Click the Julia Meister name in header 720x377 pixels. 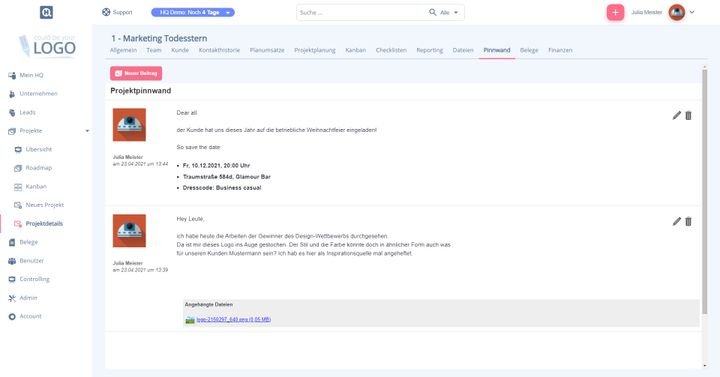point(647,12)
